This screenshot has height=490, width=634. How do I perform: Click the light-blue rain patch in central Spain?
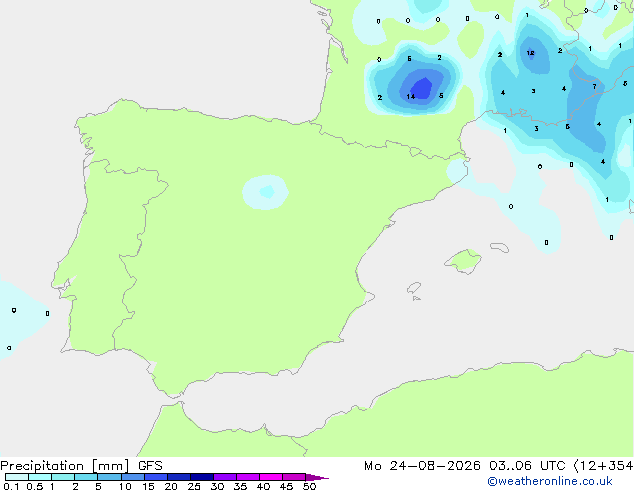point(266,192)
